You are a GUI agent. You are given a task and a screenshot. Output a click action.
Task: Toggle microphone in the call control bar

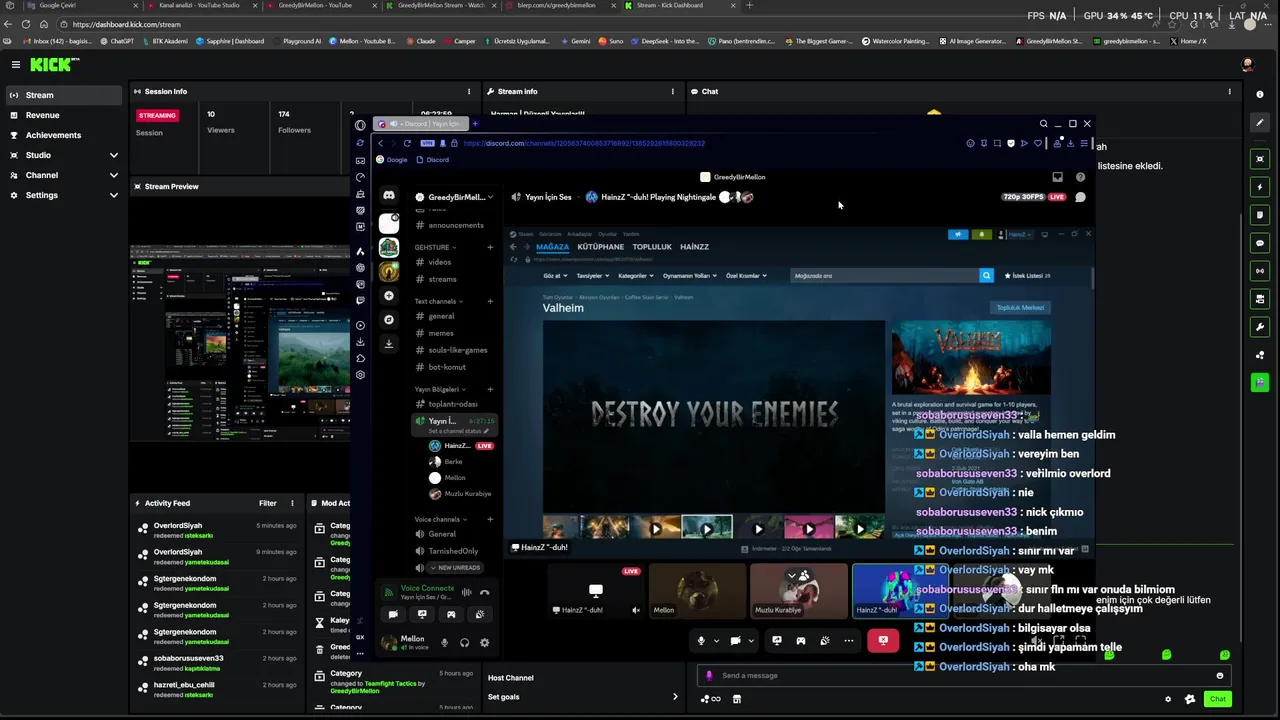point(701,641)
